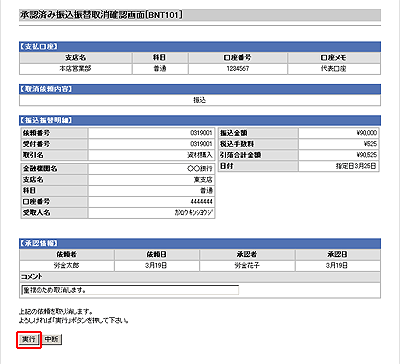The image size is (400, 364).
Task: Click the 【支払口座】 section header
Action: point(200,47)
